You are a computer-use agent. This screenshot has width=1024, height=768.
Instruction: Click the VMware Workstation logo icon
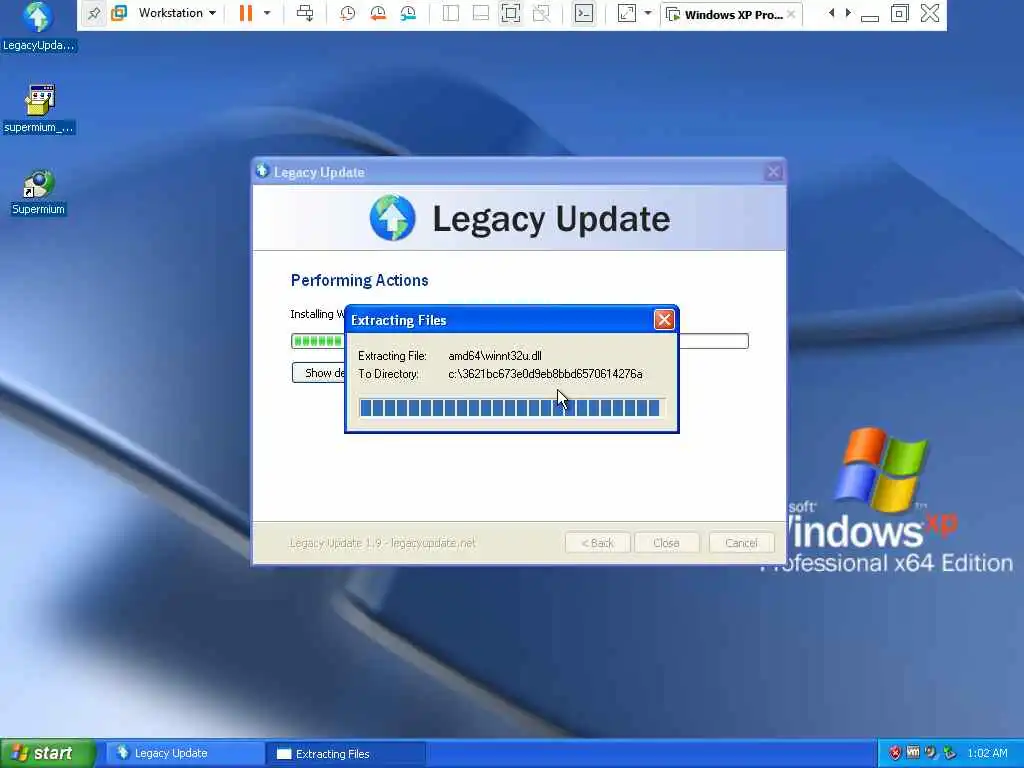tap(119, 13)
